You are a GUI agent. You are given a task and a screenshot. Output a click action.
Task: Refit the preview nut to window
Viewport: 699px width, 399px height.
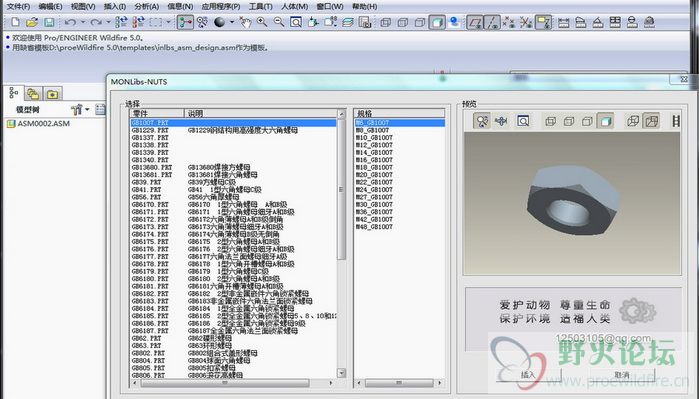click(x=523, y=121)
